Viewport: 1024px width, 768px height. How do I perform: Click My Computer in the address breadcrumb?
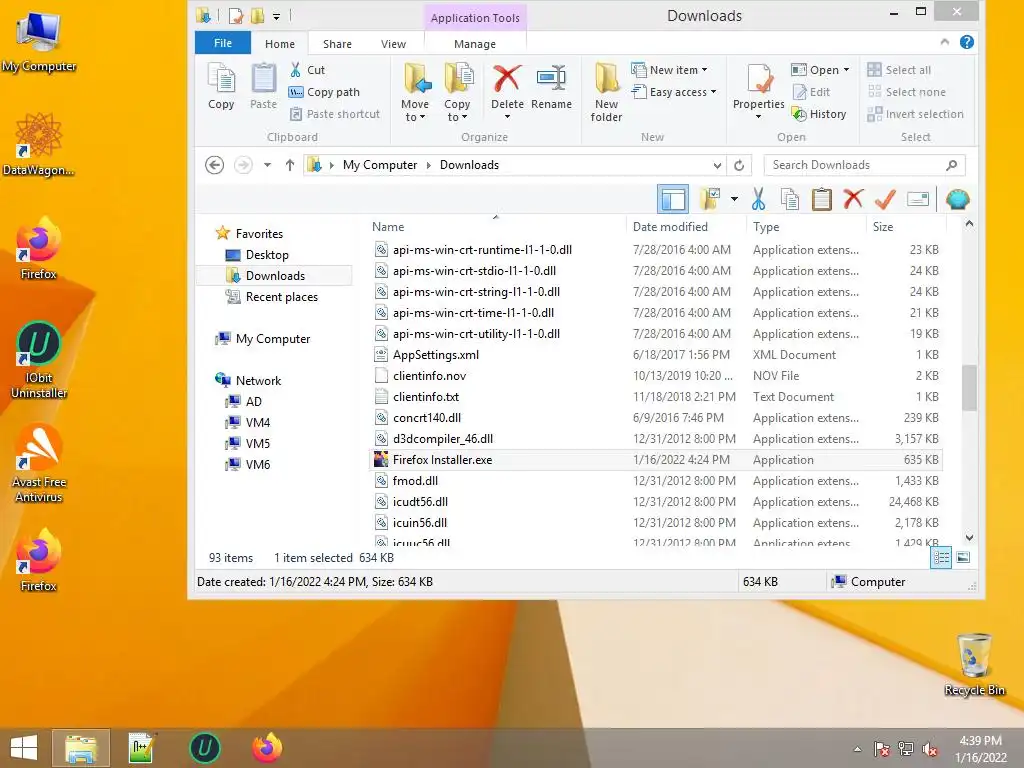point(379,165)
